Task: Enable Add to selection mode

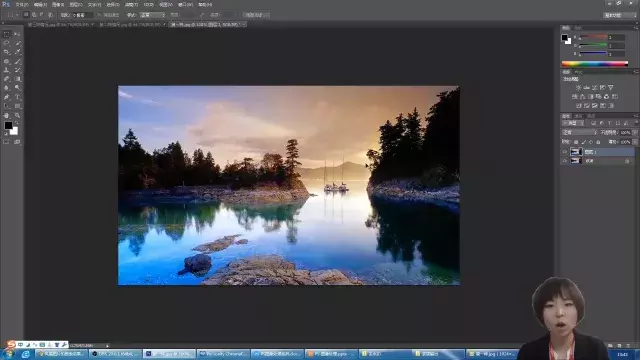Action: (x=34, y=15)
